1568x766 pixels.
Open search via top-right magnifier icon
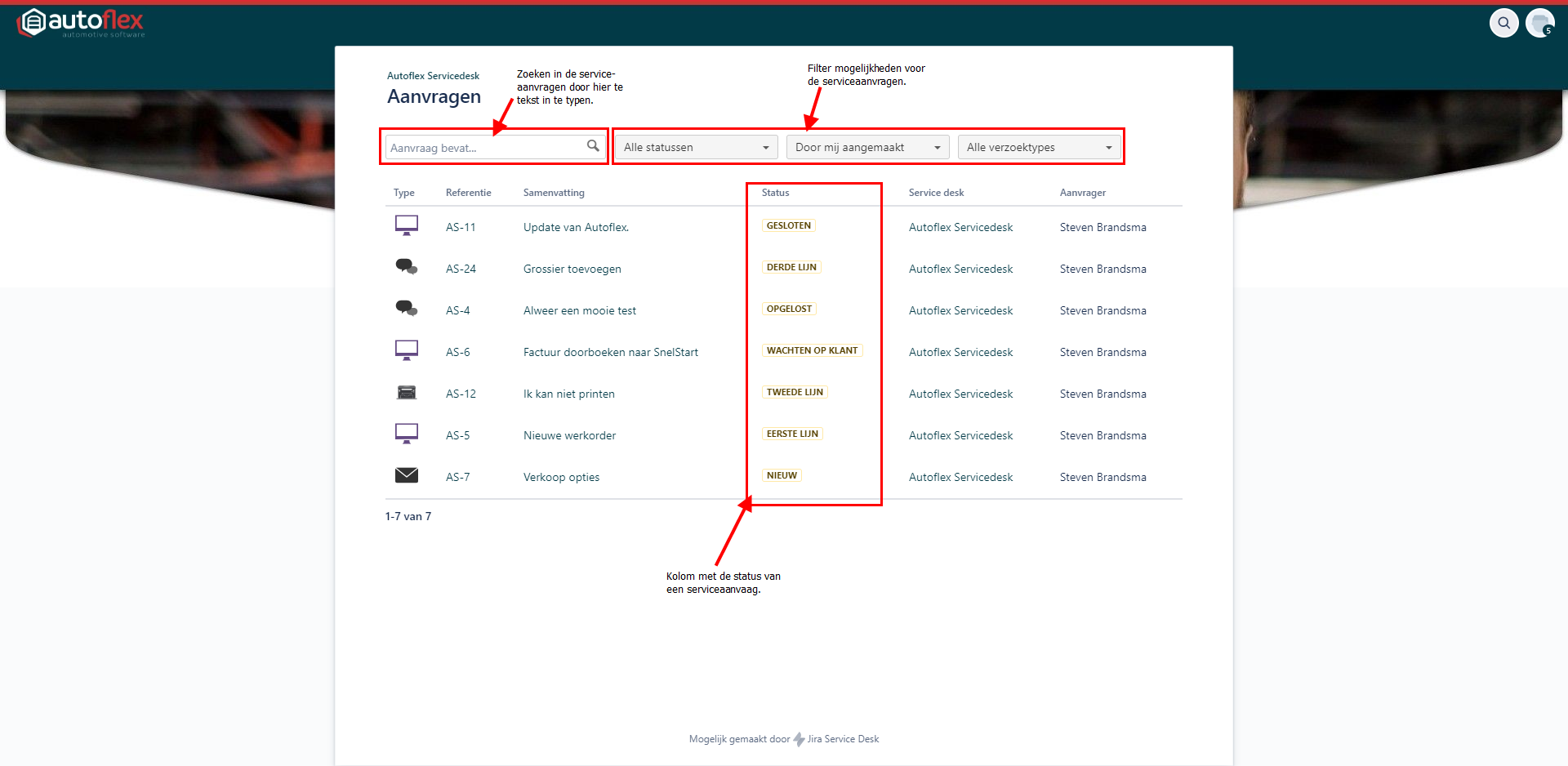pos(1503,23)
